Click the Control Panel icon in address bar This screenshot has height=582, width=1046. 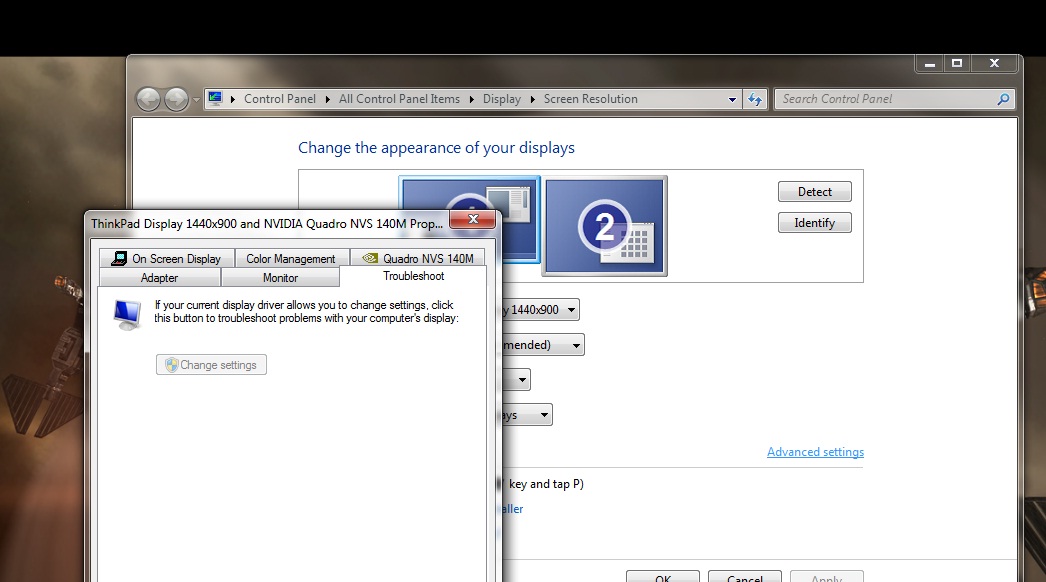(215, 99)
